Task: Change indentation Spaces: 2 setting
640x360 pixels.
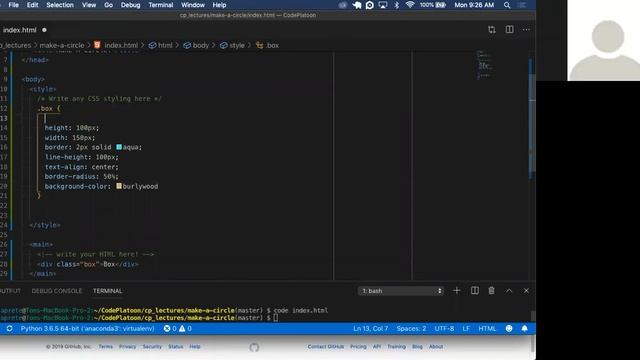Action: (411, 329)
